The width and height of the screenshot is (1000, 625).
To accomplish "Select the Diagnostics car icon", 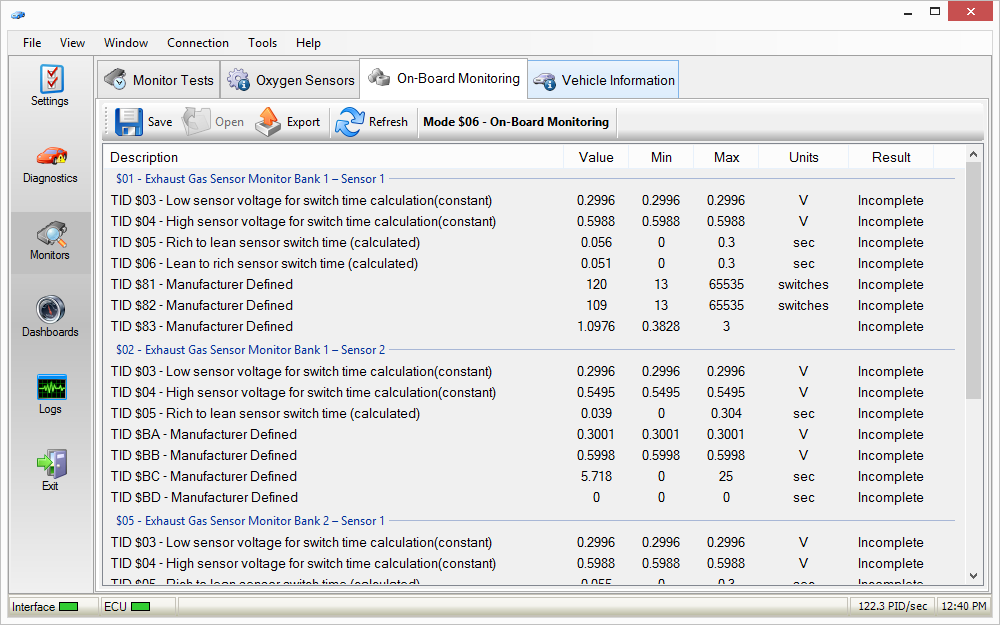I will (x=50, y=157).
